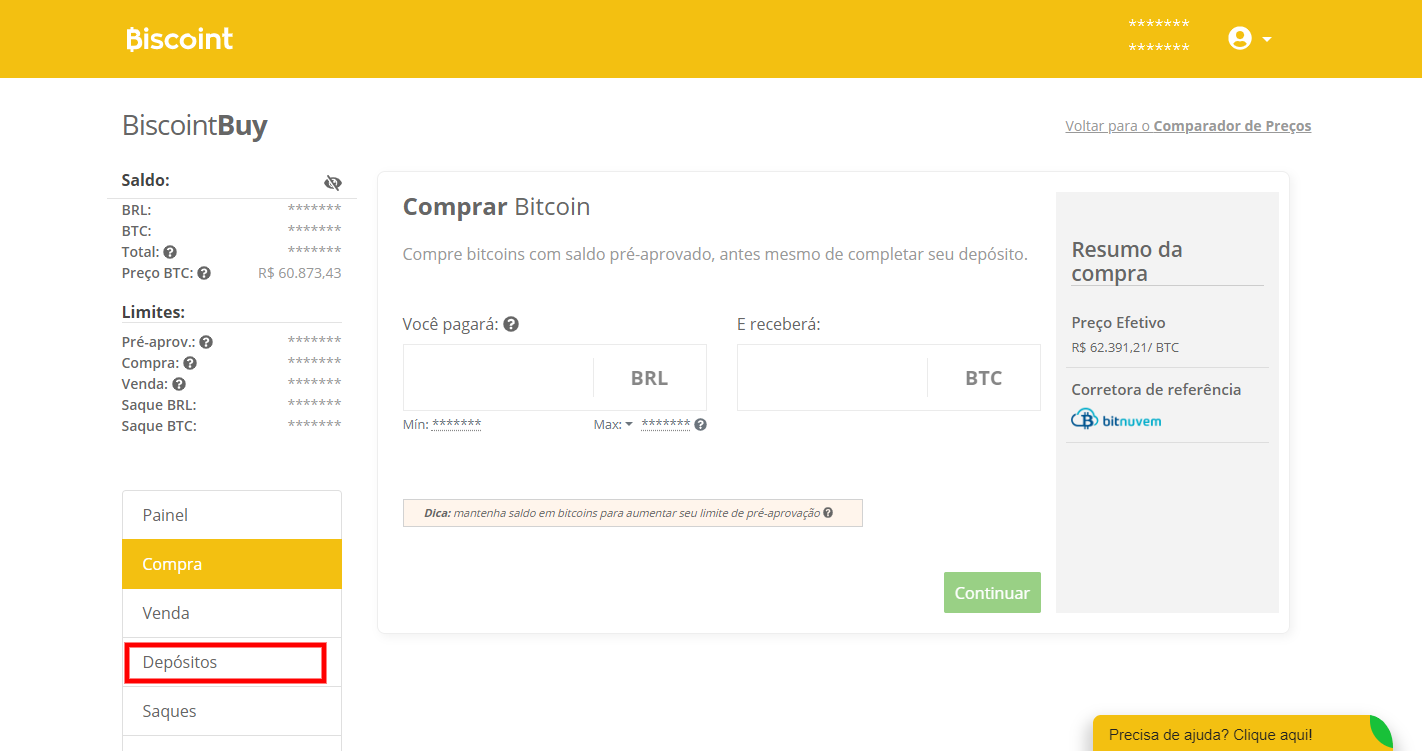Click the help icon beside Preço BTC

[204, 273]
